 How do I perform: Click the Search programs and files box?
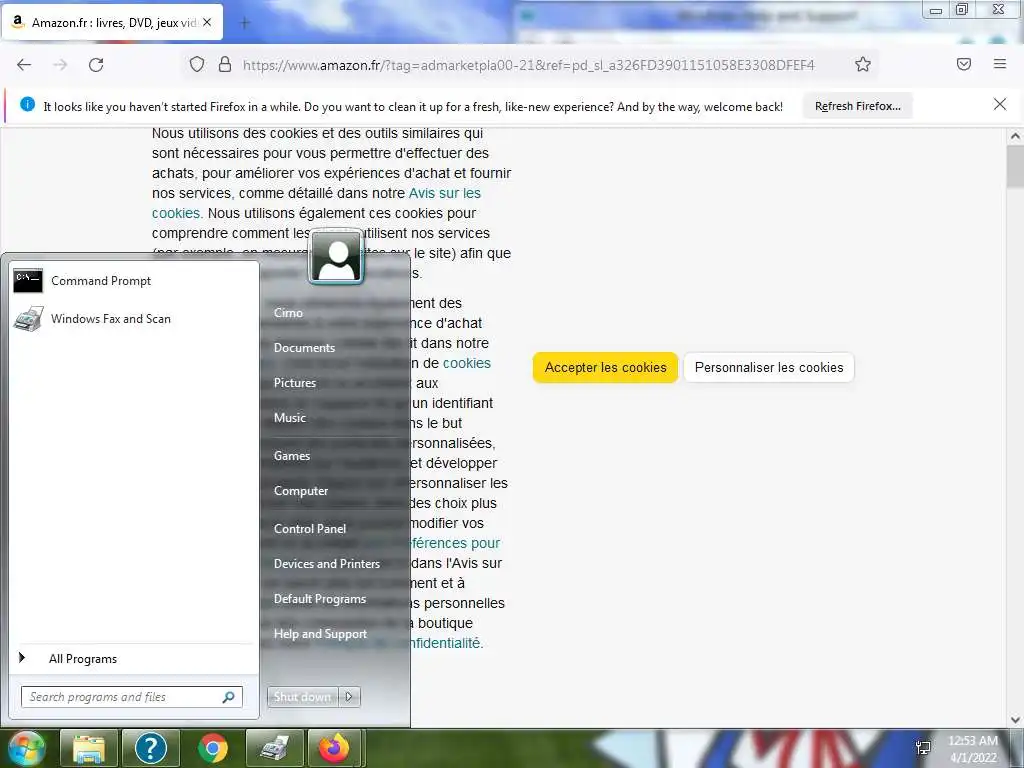[131, 697]
